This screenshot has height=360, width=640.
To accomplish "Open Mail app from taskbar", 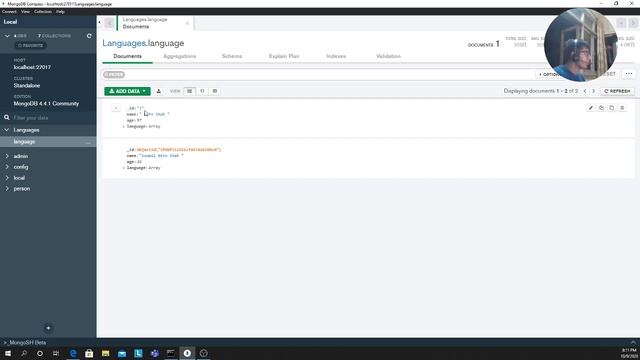I will pos(122,353).
